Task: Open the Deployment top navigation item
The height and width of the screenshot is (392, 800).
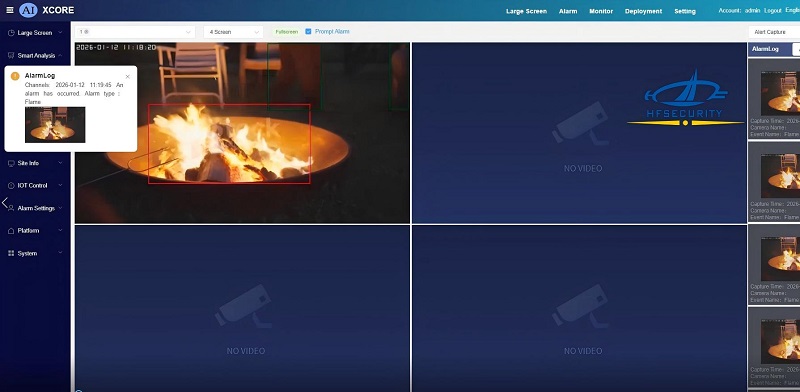Action: [x=643, y=11]
